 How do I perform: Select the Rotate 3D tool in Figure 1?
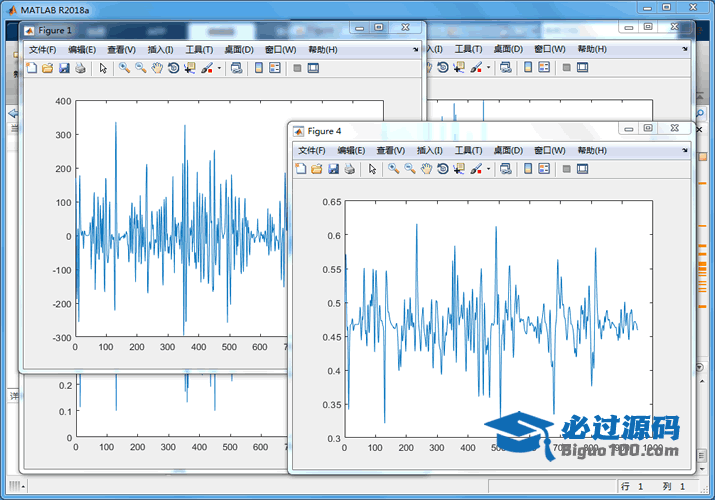pyautogui.click(x=173, y=68)
